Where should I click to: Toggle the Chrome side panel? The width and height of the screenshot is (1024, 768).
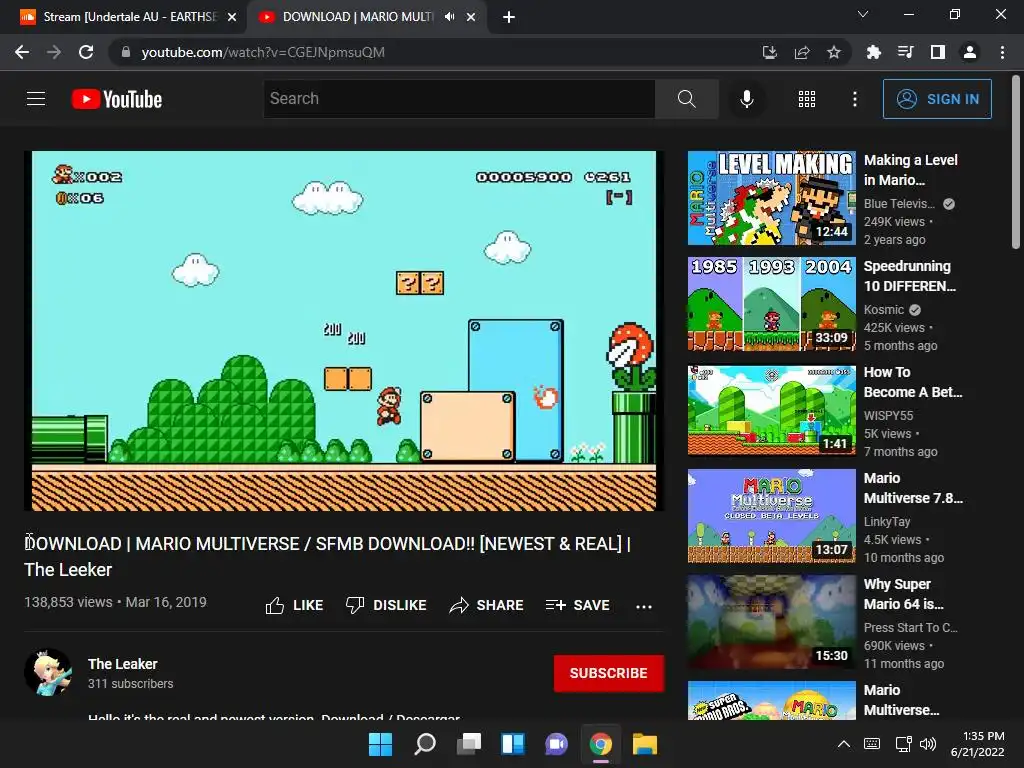(x=937, y=52)
